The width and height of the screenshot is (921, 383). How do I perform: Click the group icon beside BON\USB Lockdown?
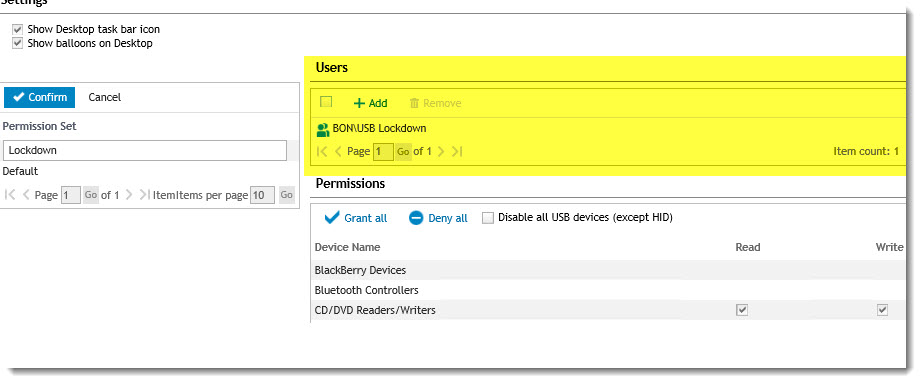pyautogui.click(x=323, y=130)
